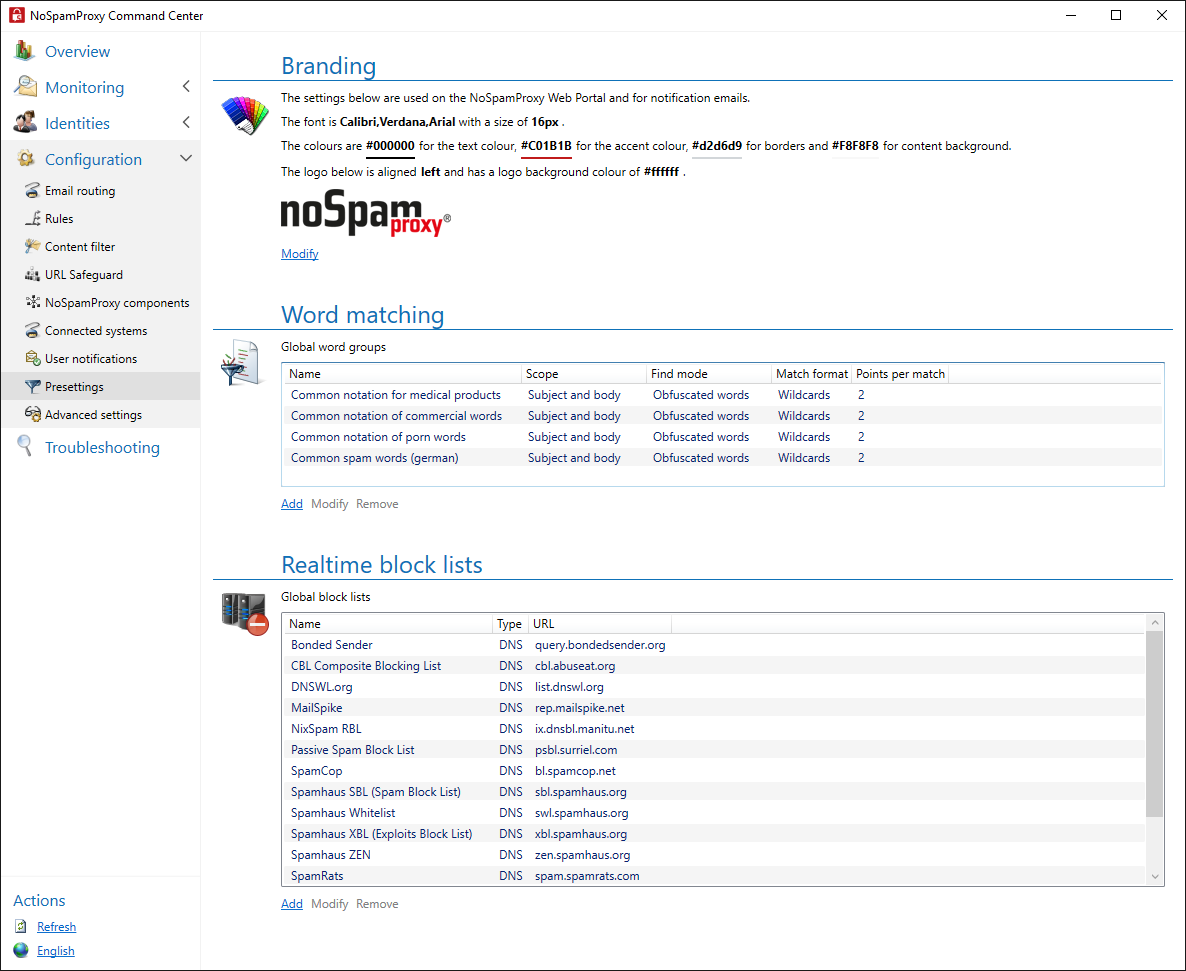Click block lists URL column header

[600, 624]
